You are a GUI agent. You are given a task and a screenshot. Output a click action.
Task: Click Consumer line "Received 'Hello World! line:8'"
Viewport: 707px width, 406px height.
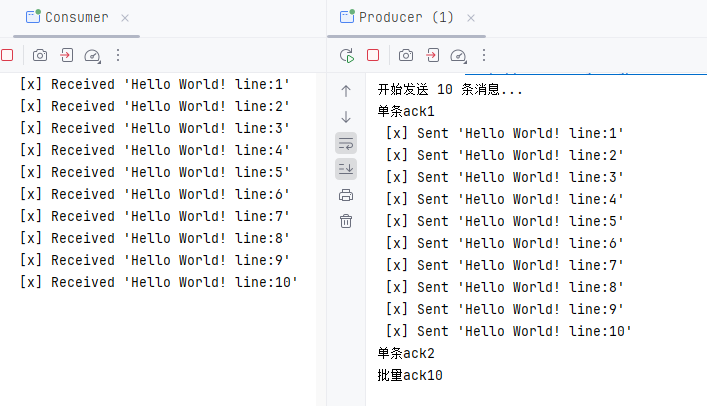[x=155, y=238]
